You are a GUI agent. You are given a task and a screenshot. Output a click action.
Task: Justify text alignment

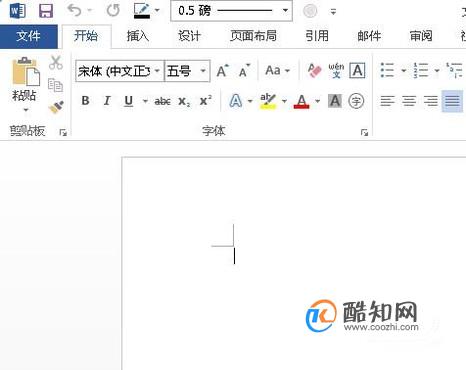452,101
